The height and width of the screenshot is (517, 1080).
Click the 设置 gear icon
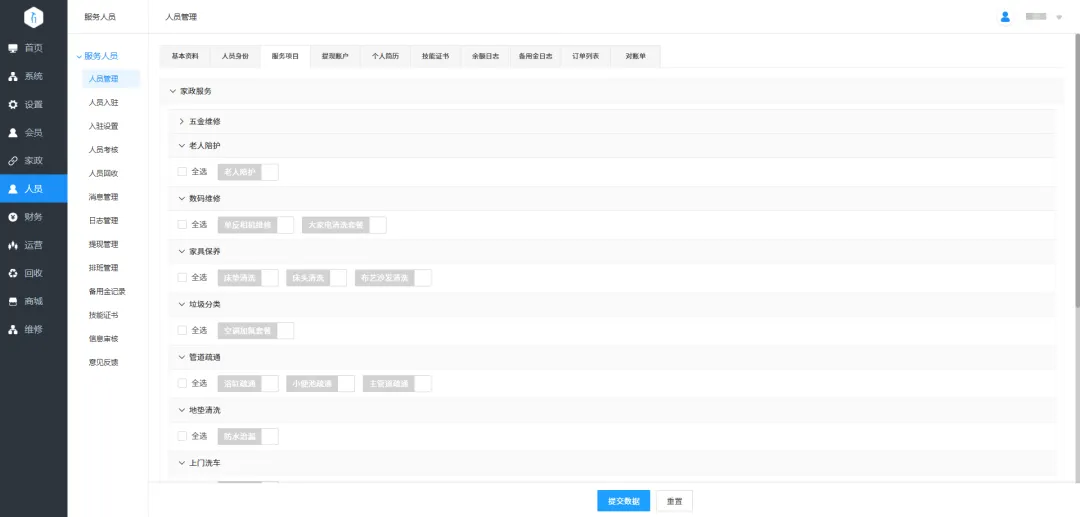(13, 104)
